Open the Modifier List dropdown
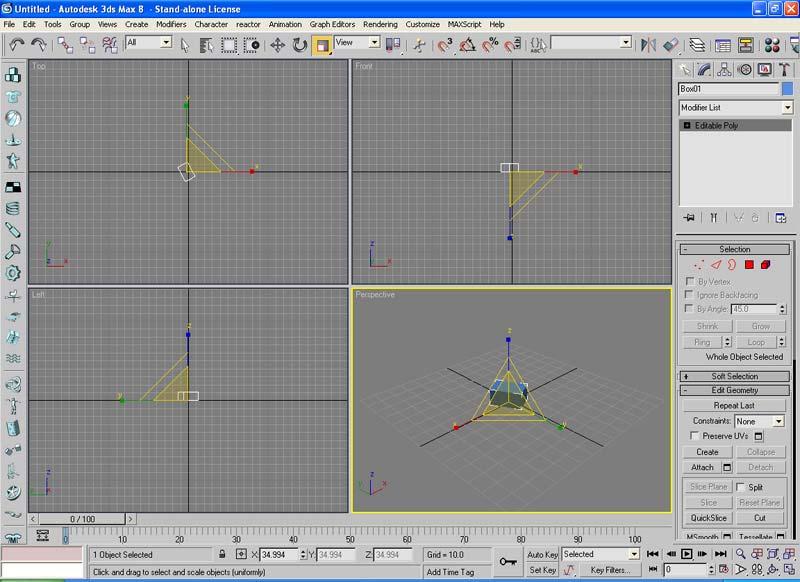 787,108
